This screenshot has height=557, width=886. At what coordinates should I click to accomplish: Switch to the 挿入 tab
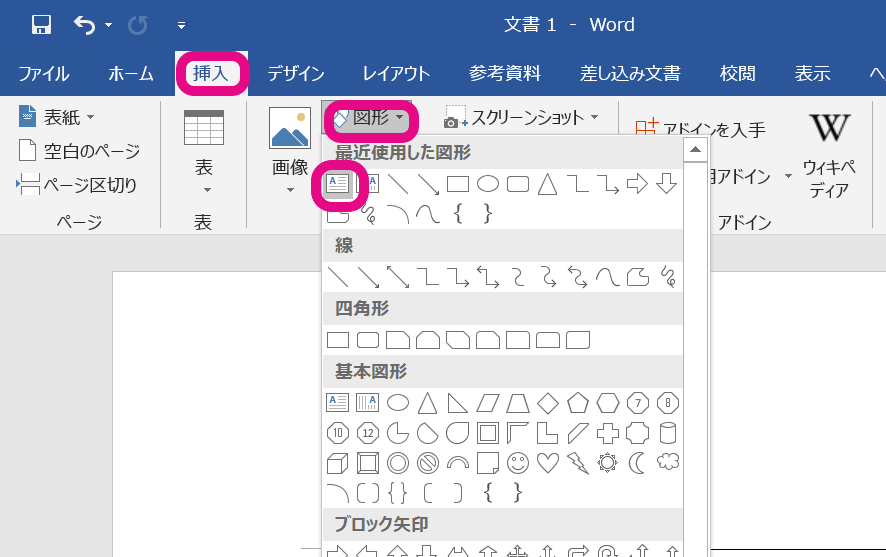click(211, 73)
